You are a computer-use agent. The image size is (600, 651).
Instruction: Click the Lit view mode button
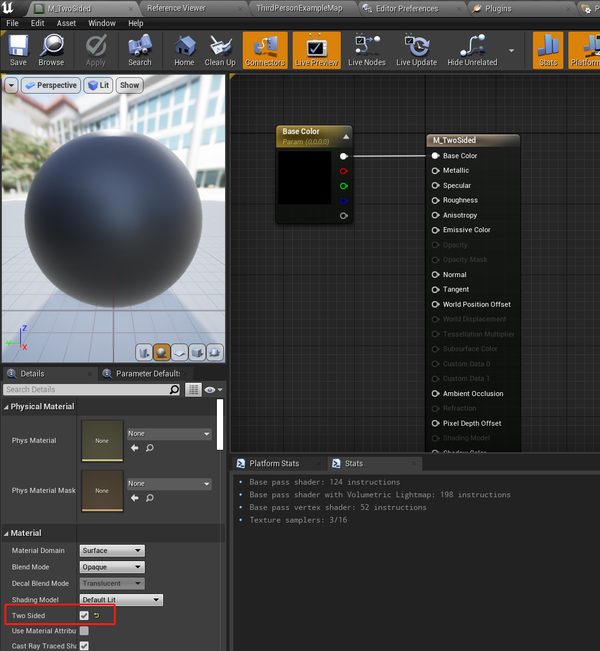[98, 85]
